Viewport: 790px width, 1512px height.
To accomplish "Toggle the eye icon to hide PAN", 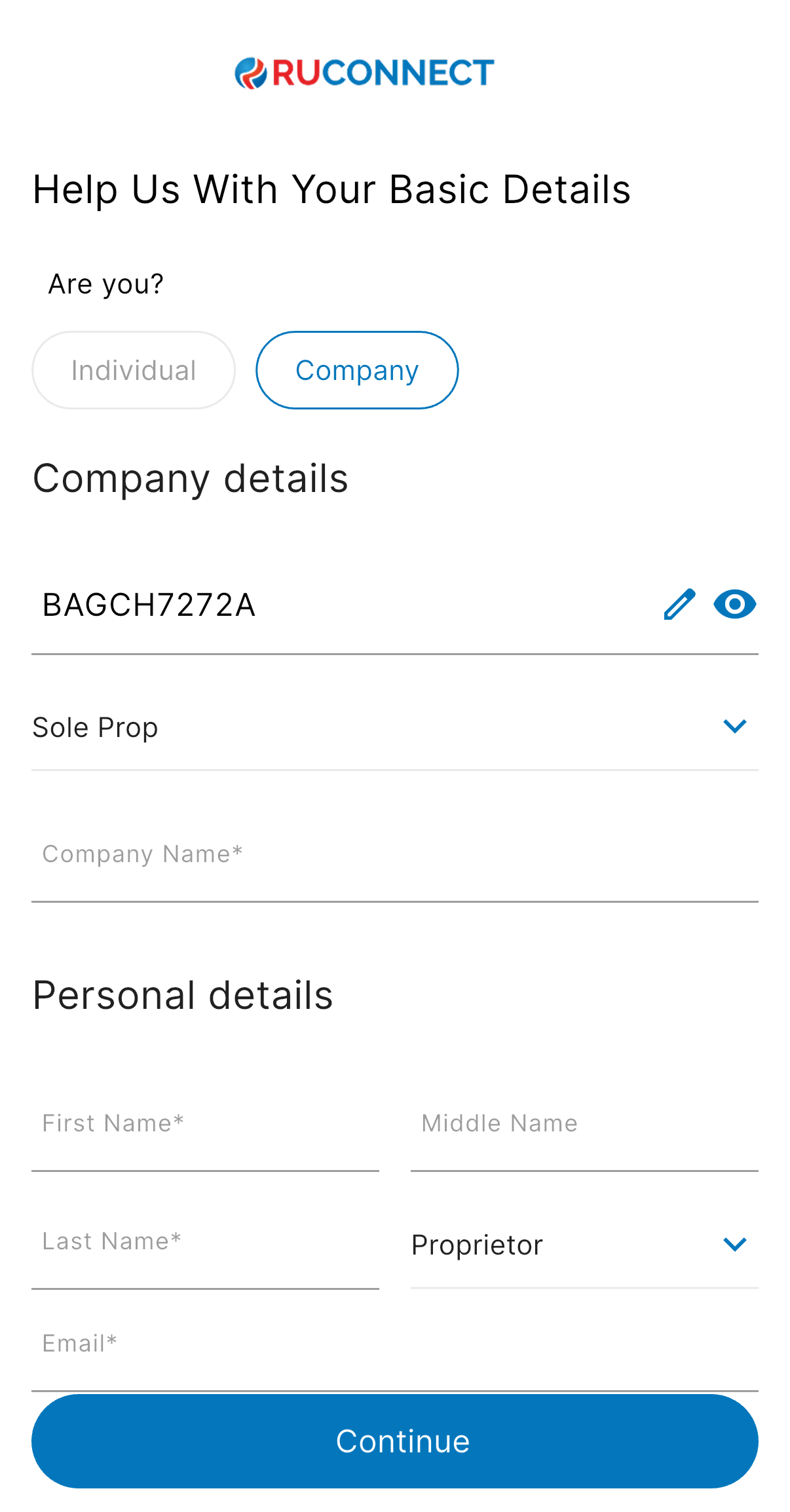I will tap(734, 604).
